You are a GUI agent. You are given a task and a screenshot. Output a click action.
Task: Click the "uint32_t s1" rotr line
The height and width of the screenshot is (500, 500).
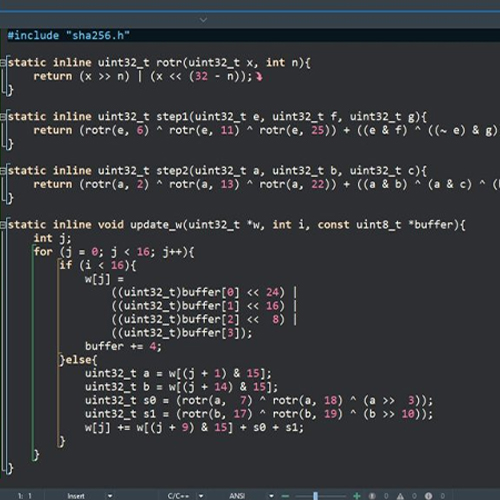259,414
